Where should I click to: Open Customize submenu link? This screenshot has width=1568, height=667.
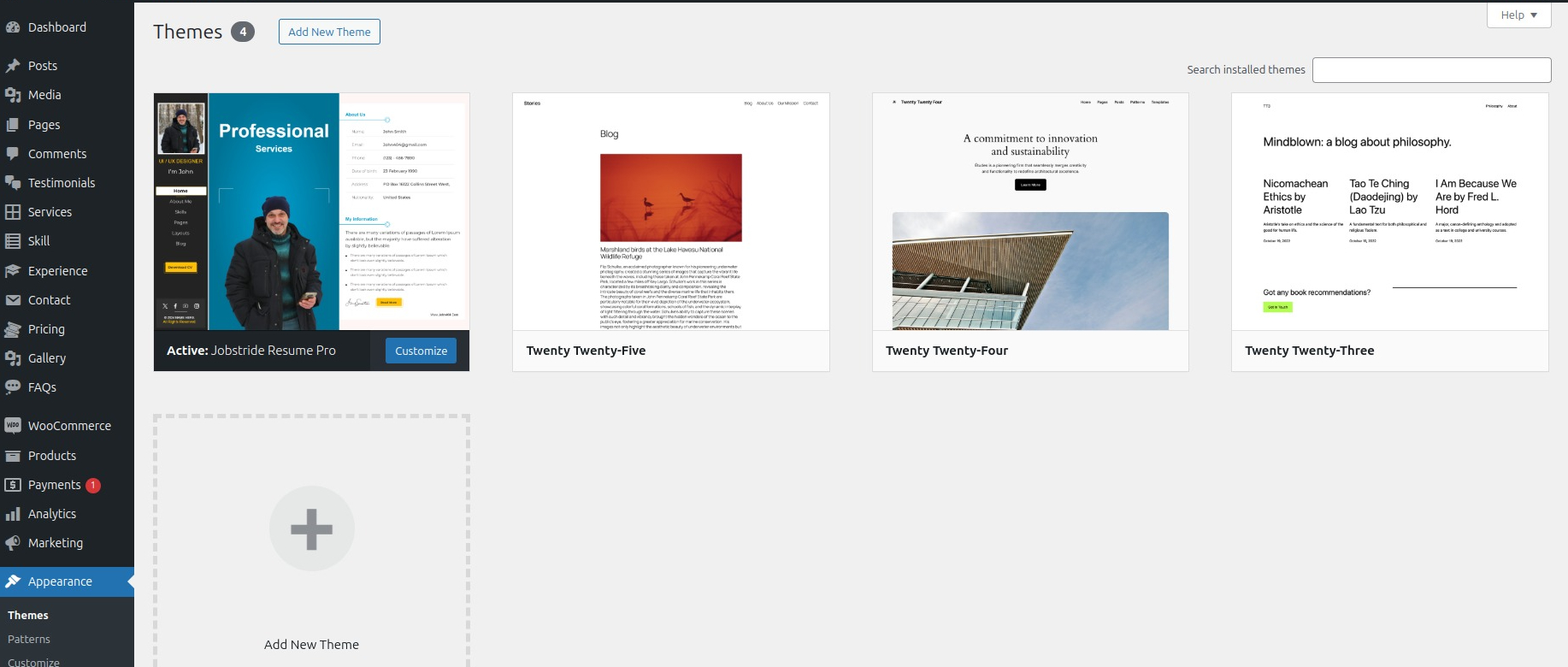(33, 662)
